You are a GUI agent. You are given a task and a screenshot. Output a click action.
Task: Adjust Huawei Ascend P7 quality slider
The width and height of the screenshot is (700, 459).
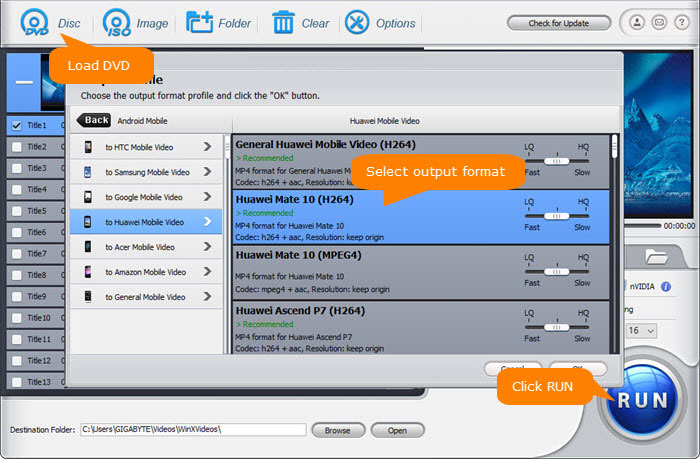coord(557,327)
